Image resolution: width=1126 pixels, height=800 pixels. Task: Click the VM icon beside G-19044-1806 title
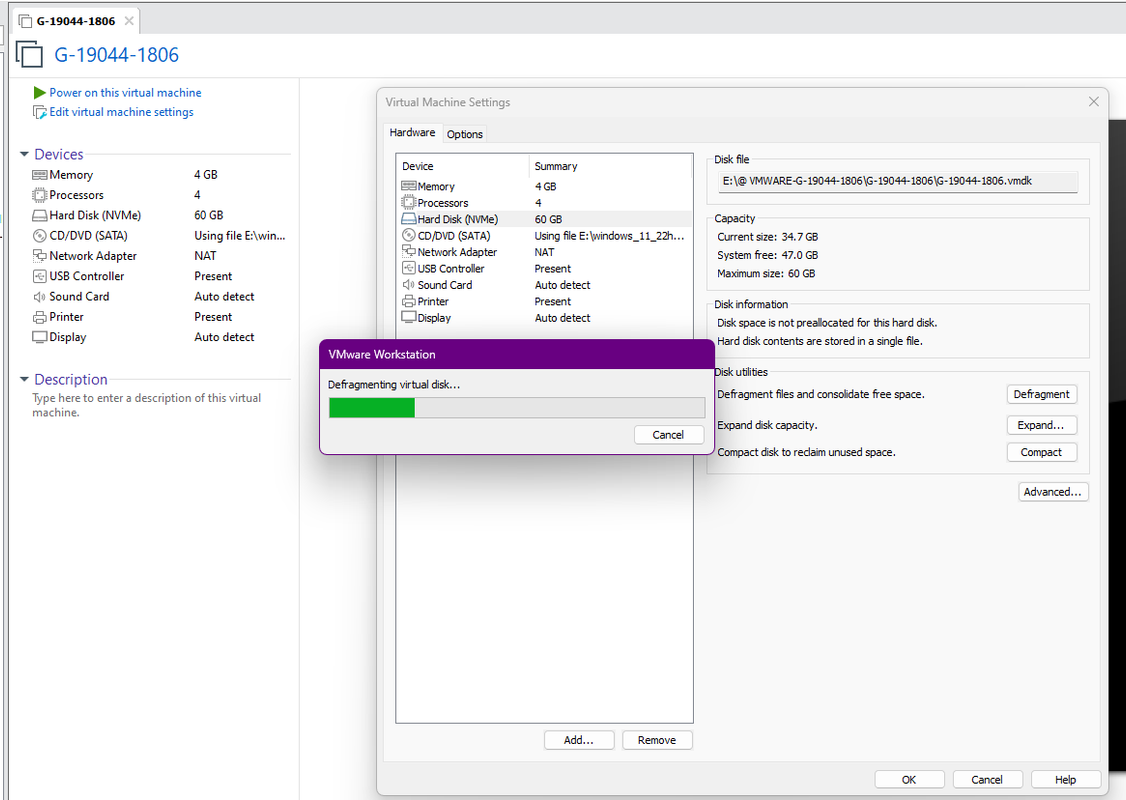29,55
